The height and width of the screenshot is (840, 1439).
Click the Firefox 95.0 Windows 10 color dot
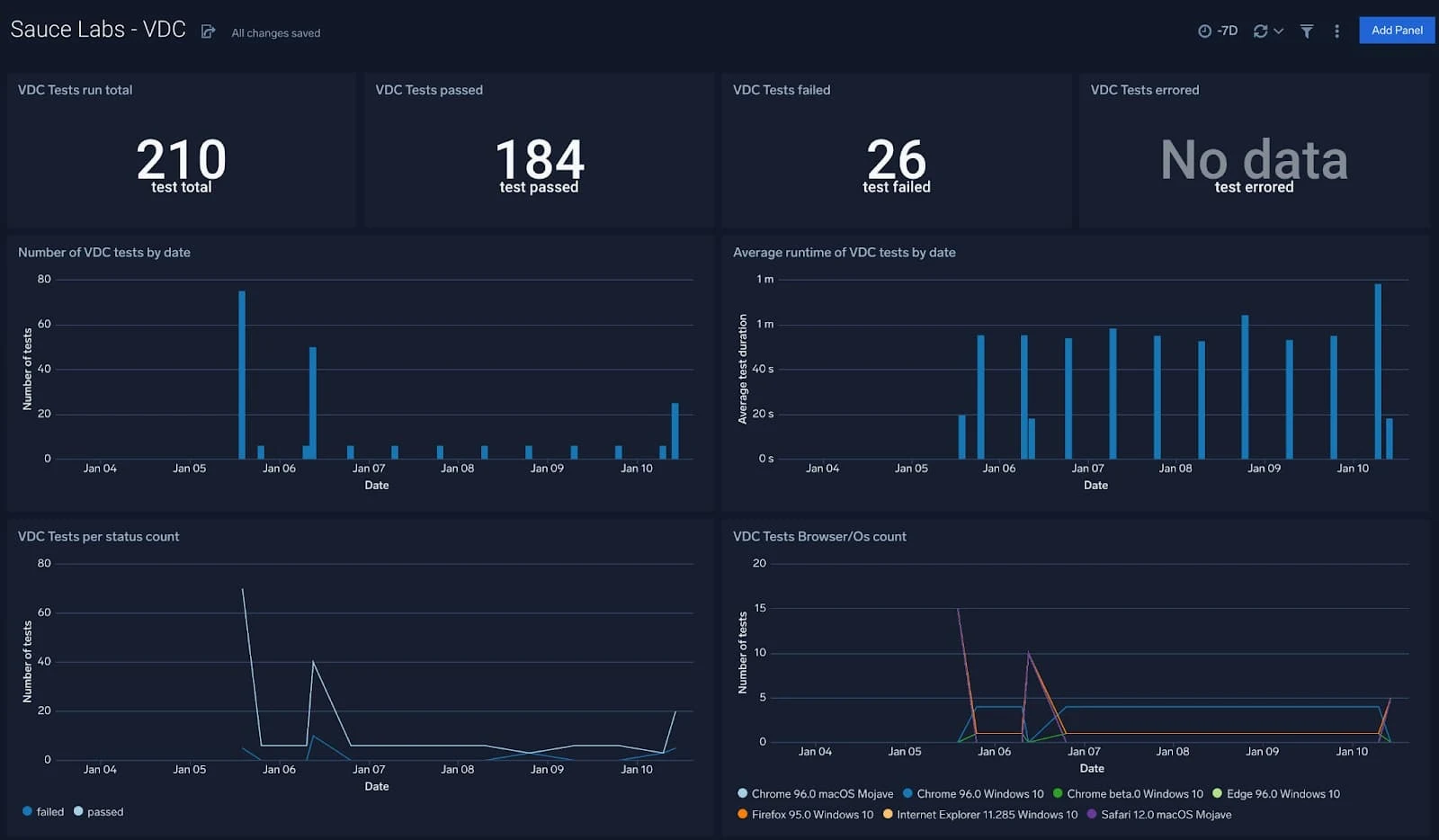743,814
